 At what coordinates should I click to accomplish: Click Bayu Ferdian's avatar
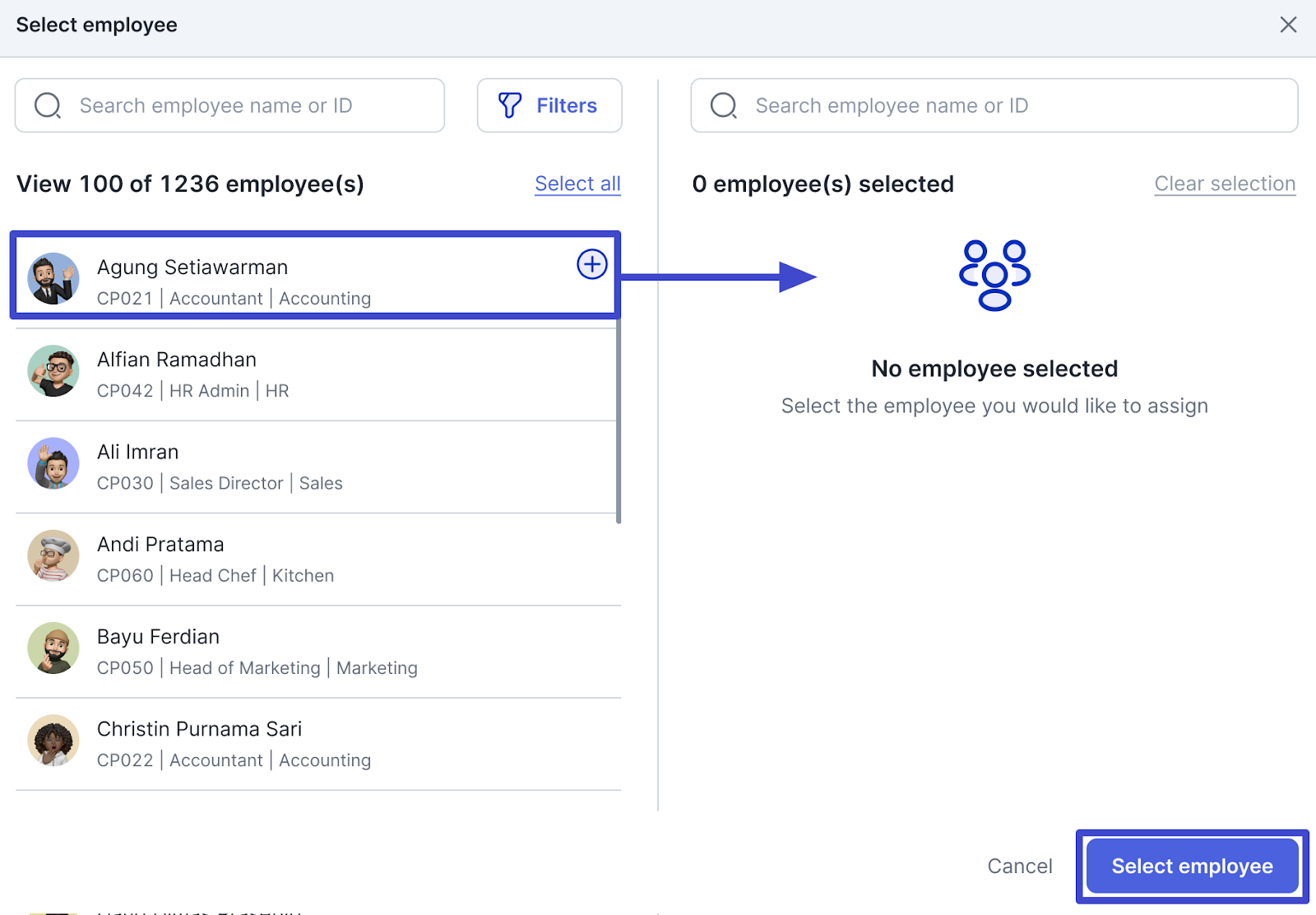(x=53, y=648)
